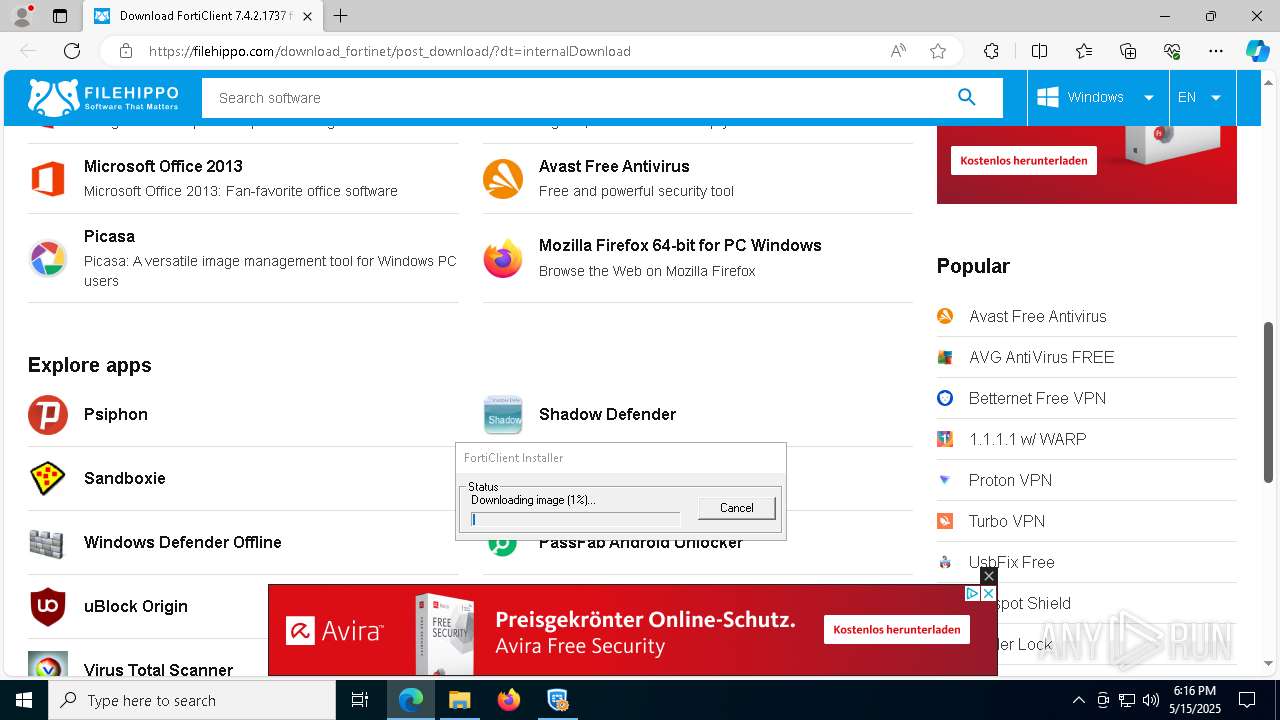
Task: Click the Mozilla Firefox app icon
Action: coord(502,259)
